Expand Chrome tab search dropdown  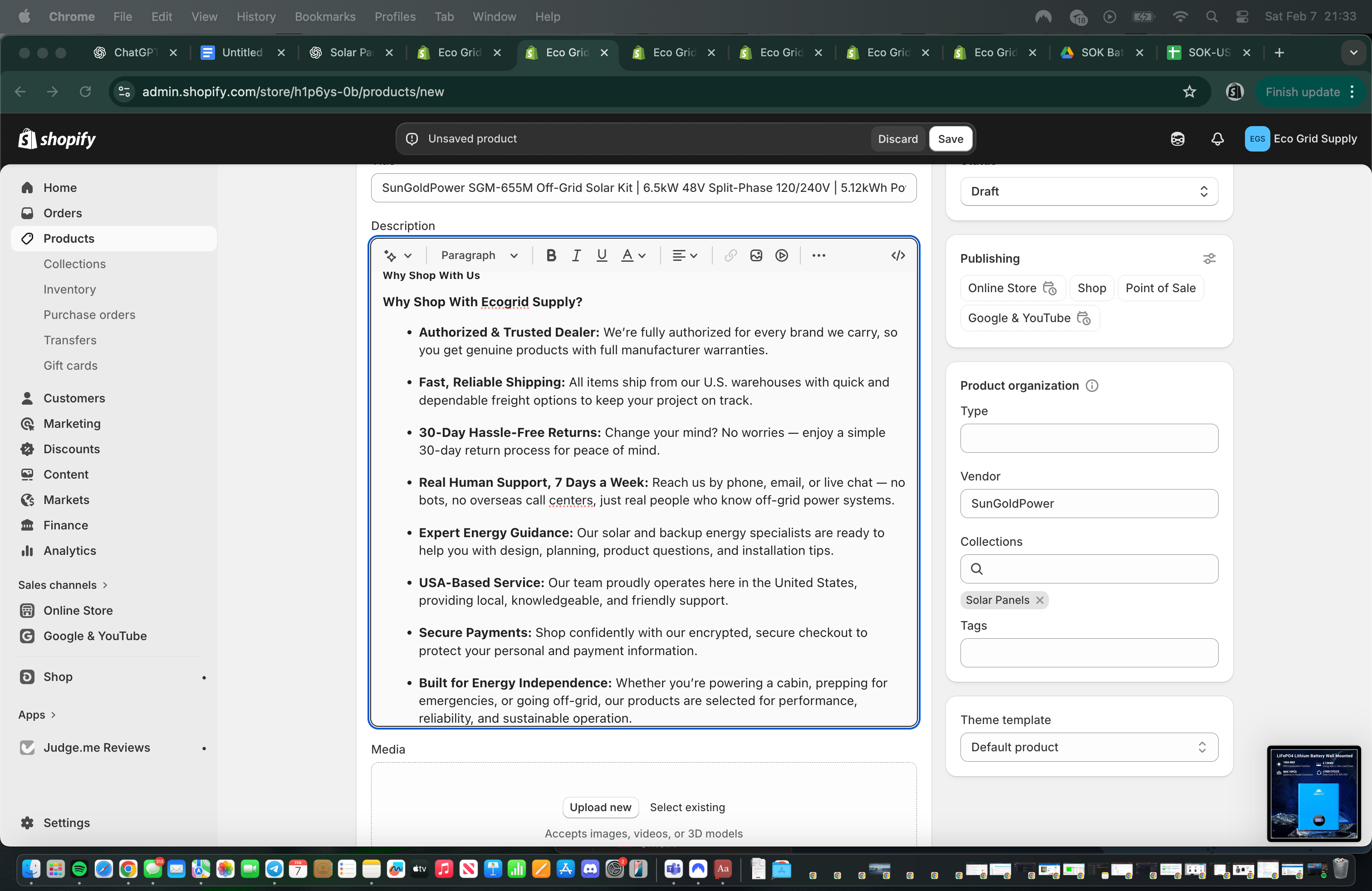[1353, 53]
